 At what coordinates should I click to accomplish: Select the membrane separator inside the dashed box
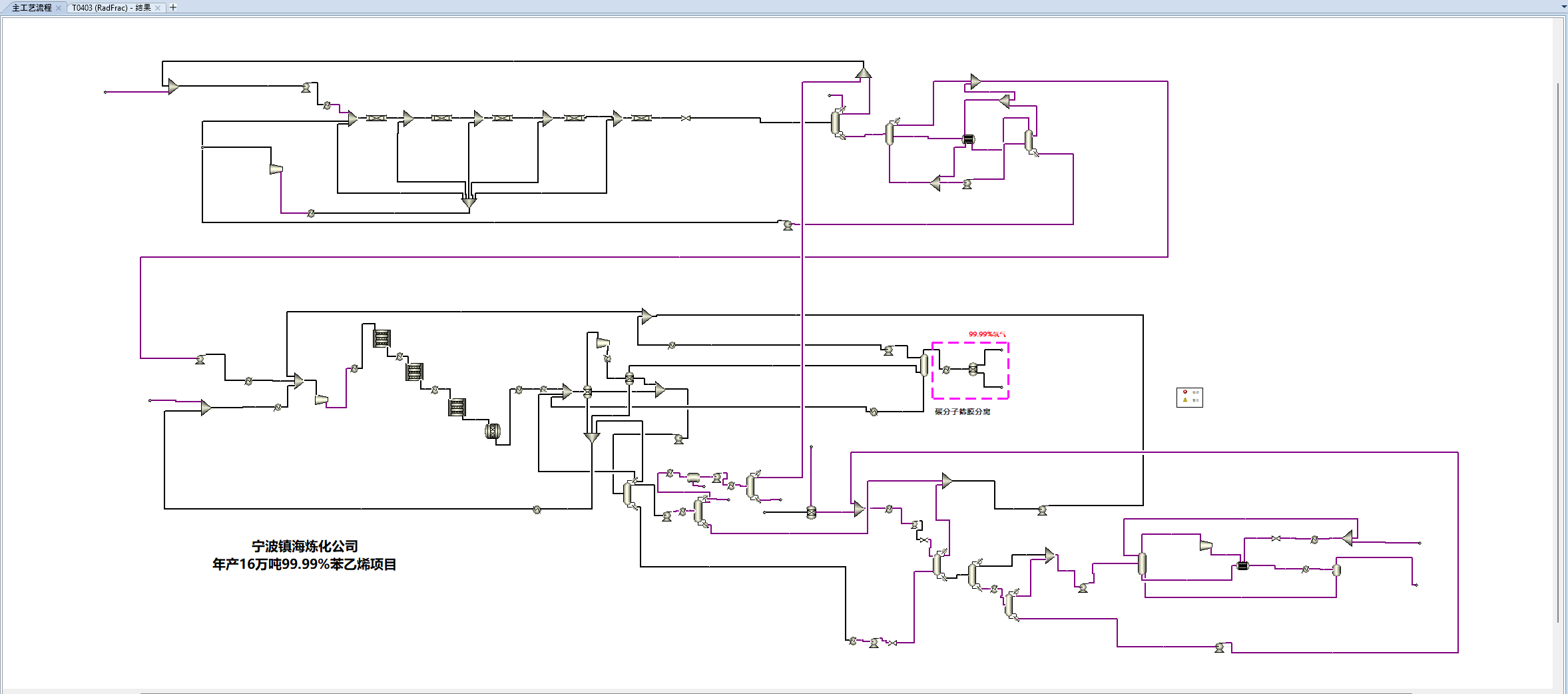click(973, 369)
